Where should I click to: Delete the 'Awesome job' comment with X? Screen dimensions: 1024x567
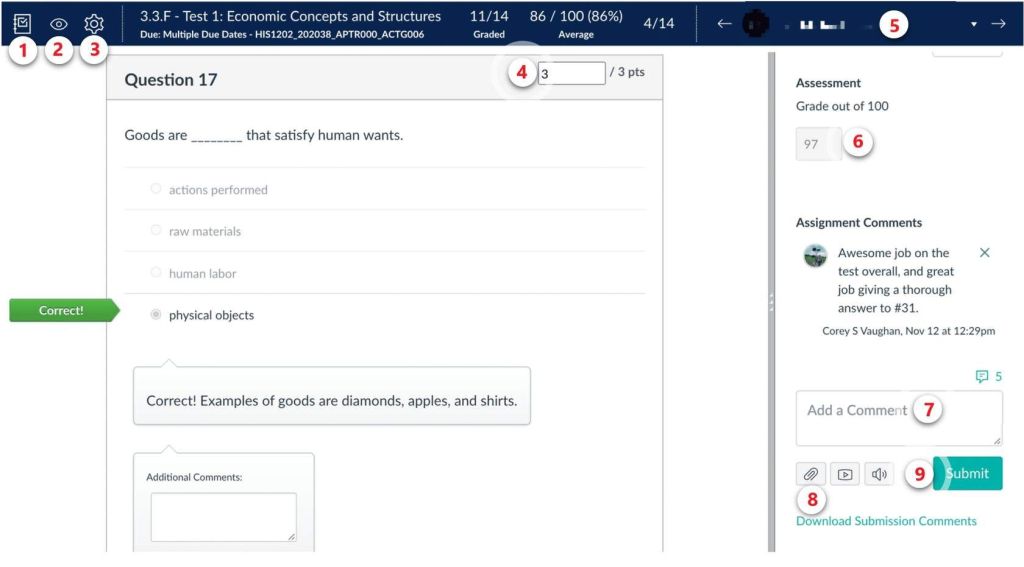point(985,253)
